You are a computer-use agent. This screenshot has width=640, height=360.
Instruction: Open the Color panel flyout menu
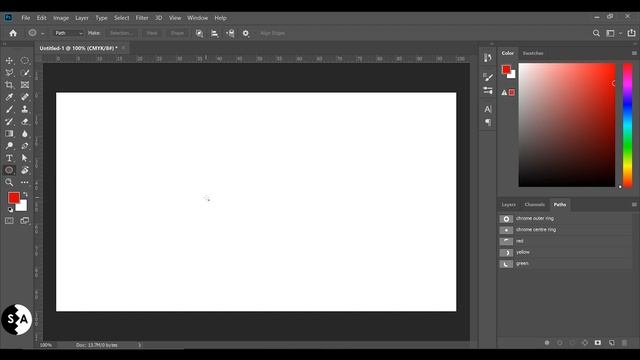coord(634,53)
